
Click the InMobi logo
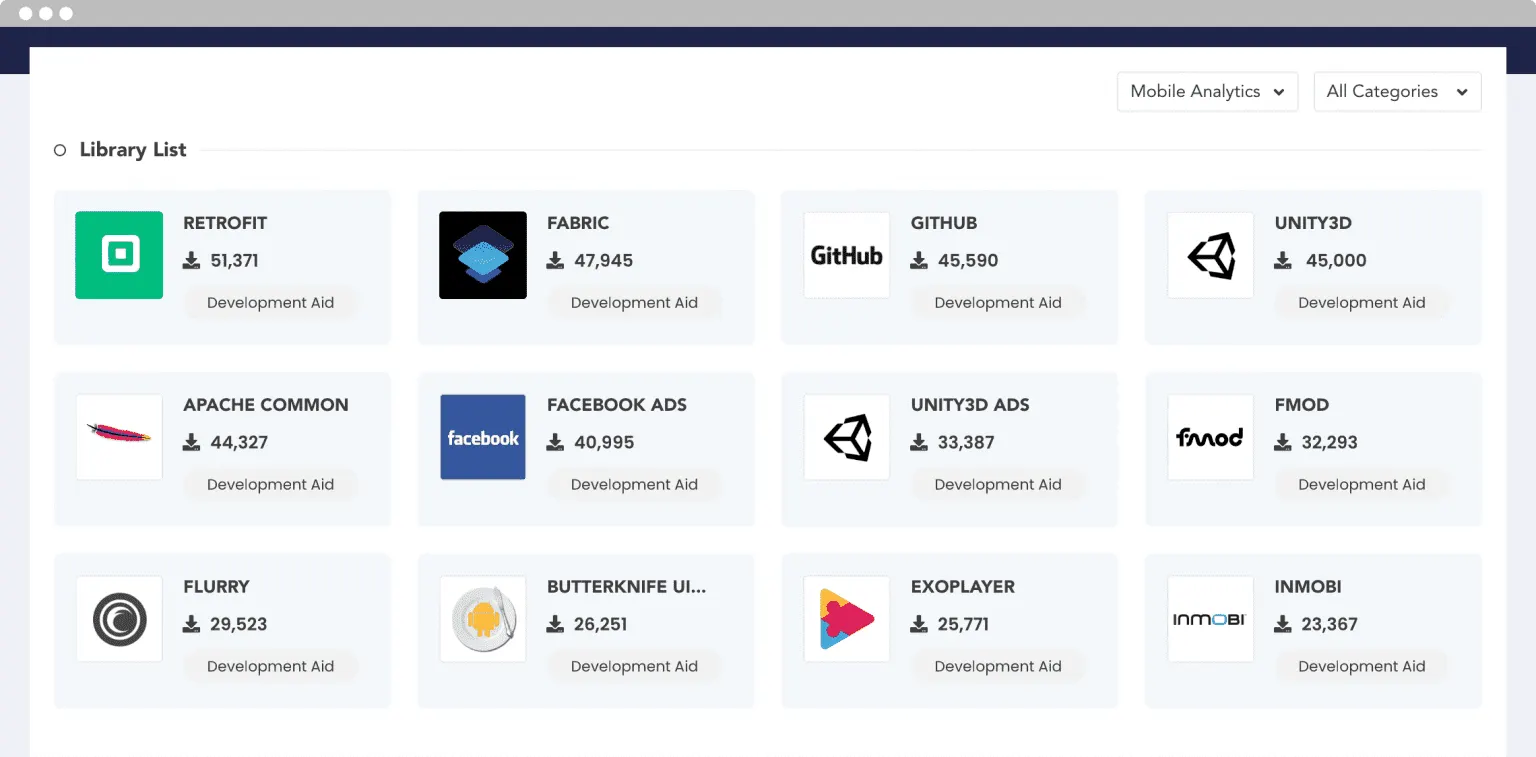1211,619
